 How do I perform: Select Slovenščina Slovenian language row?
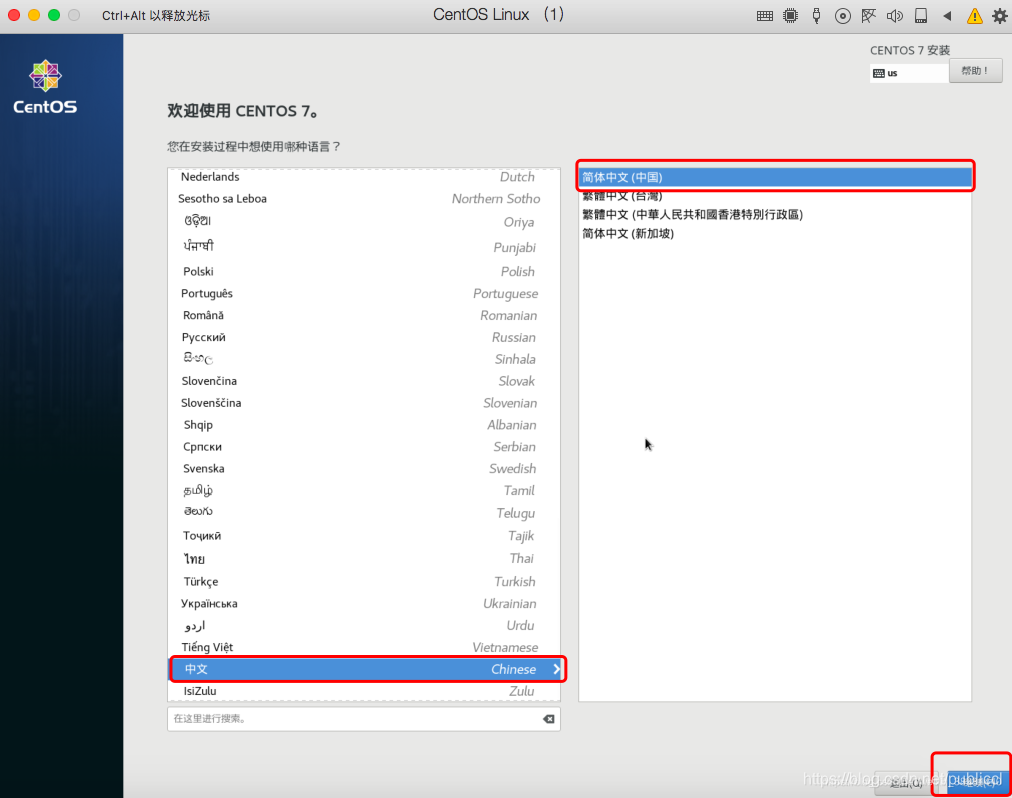tap(364, 402)
